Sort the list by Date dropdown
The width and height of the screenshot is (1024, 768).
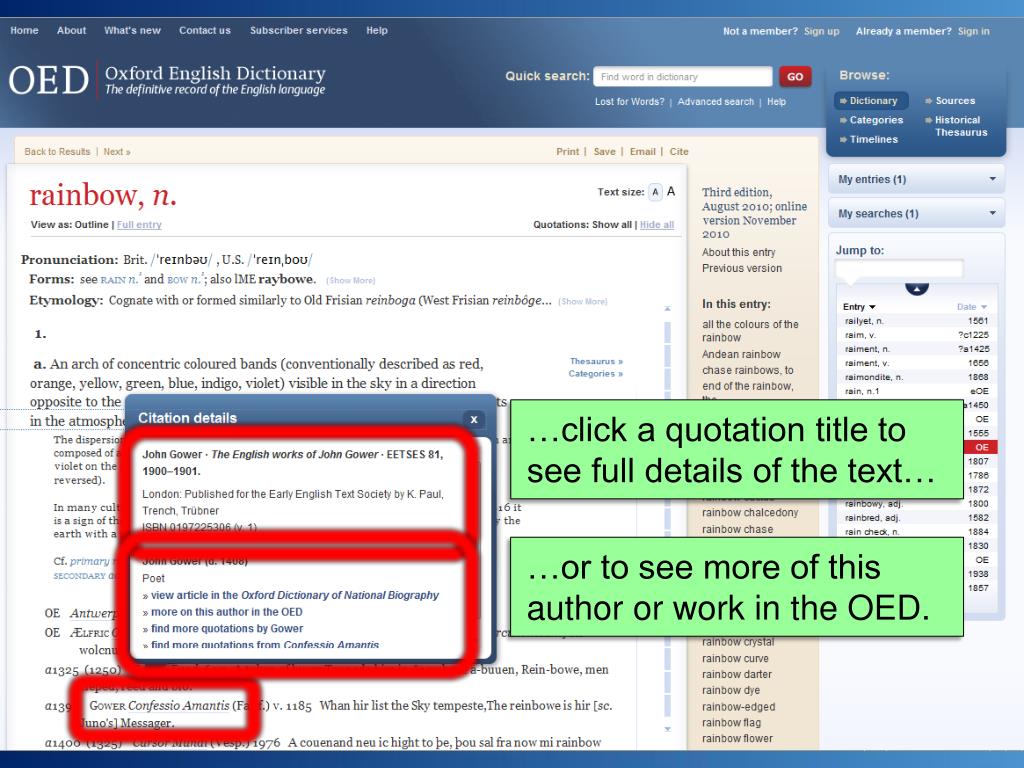(972, 307)
